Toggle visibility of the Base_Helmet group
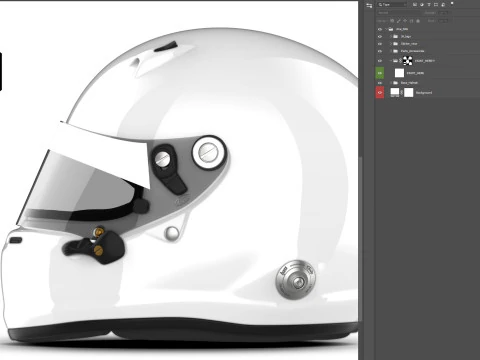The width and height of the screenshot is (480, 360). (380, 83)
